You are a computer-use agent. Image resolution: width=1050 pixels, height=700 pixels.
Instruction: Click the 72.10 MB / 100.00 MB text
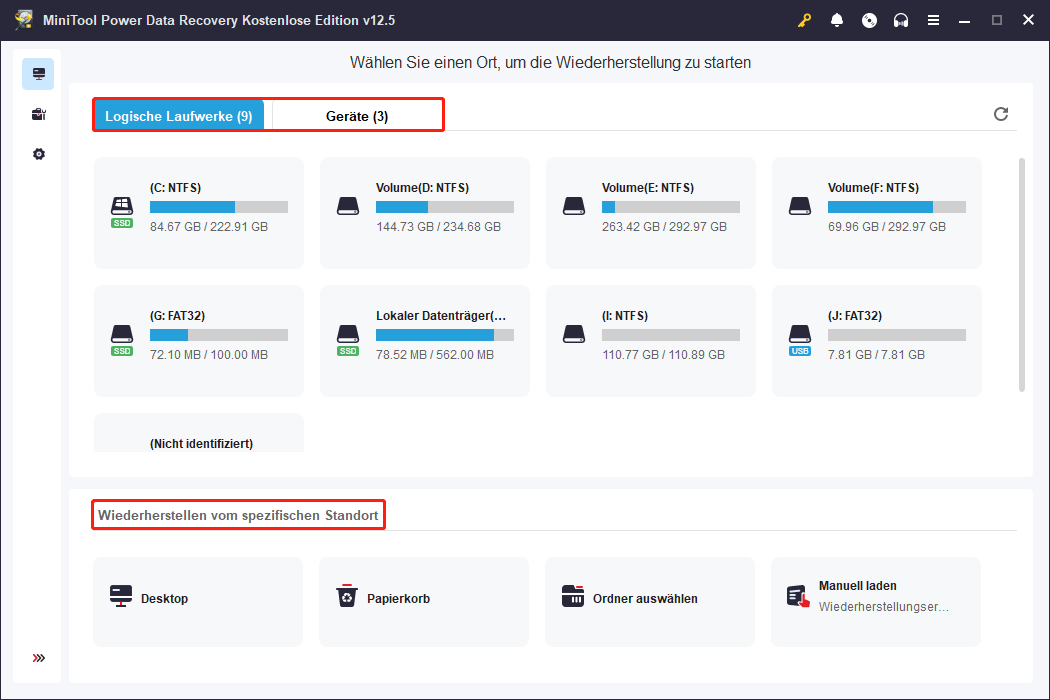[209, 354]
